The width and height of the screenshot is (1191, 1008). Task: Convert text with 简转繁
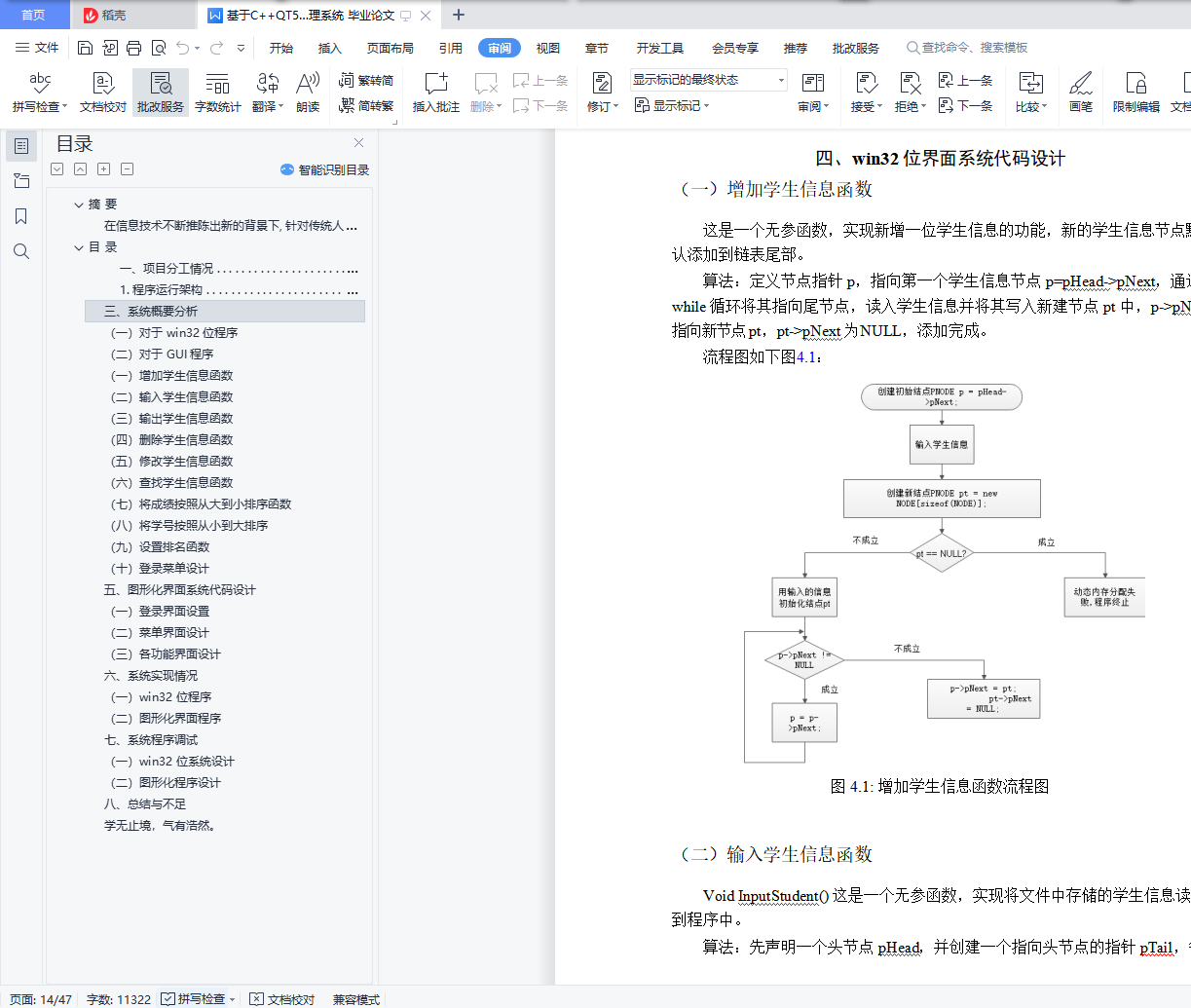point(366,105)
